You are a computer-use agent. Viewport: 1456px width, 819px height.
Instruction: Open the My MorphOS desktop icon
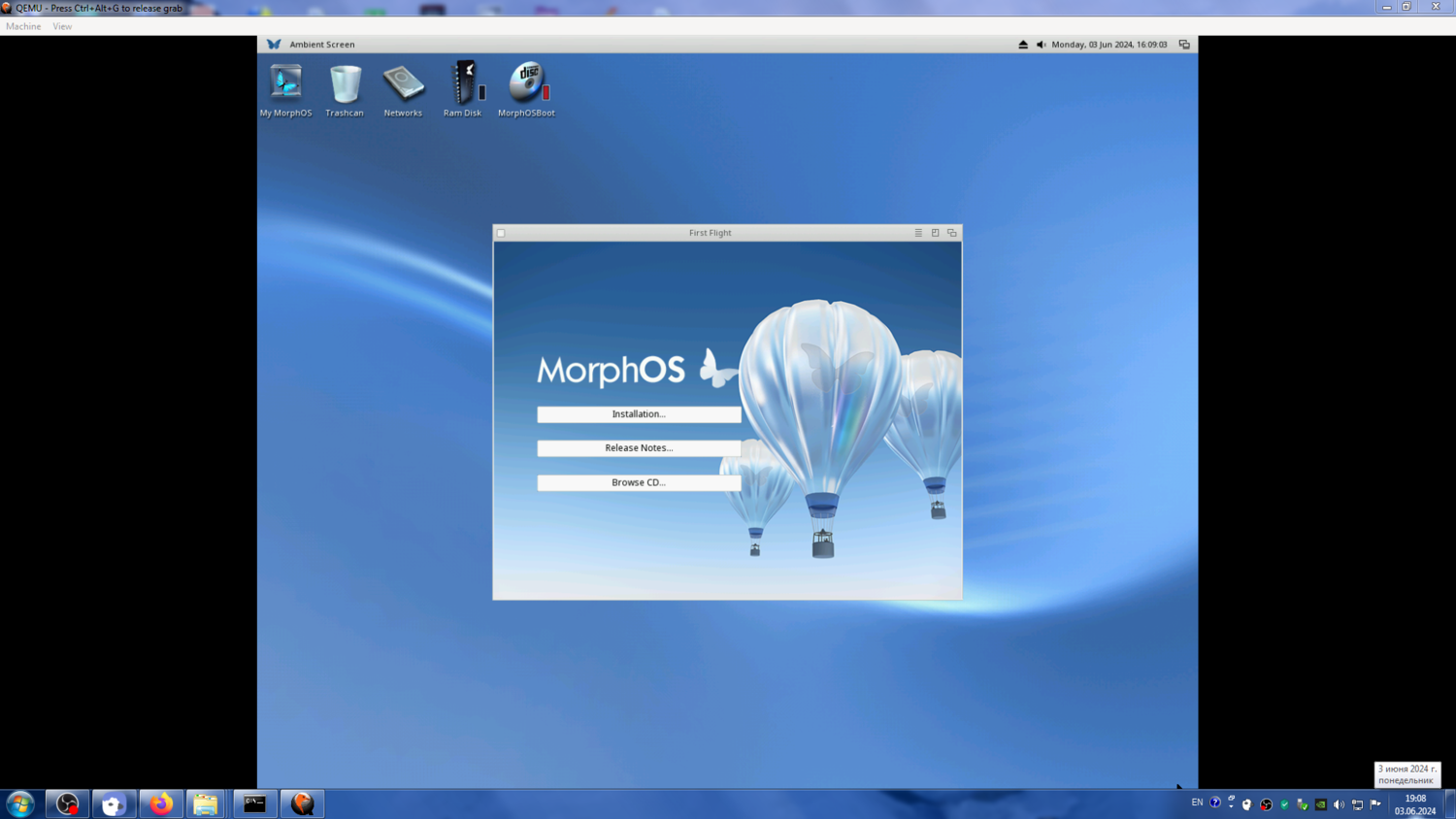pyautogui.click(x=285, y=89)
